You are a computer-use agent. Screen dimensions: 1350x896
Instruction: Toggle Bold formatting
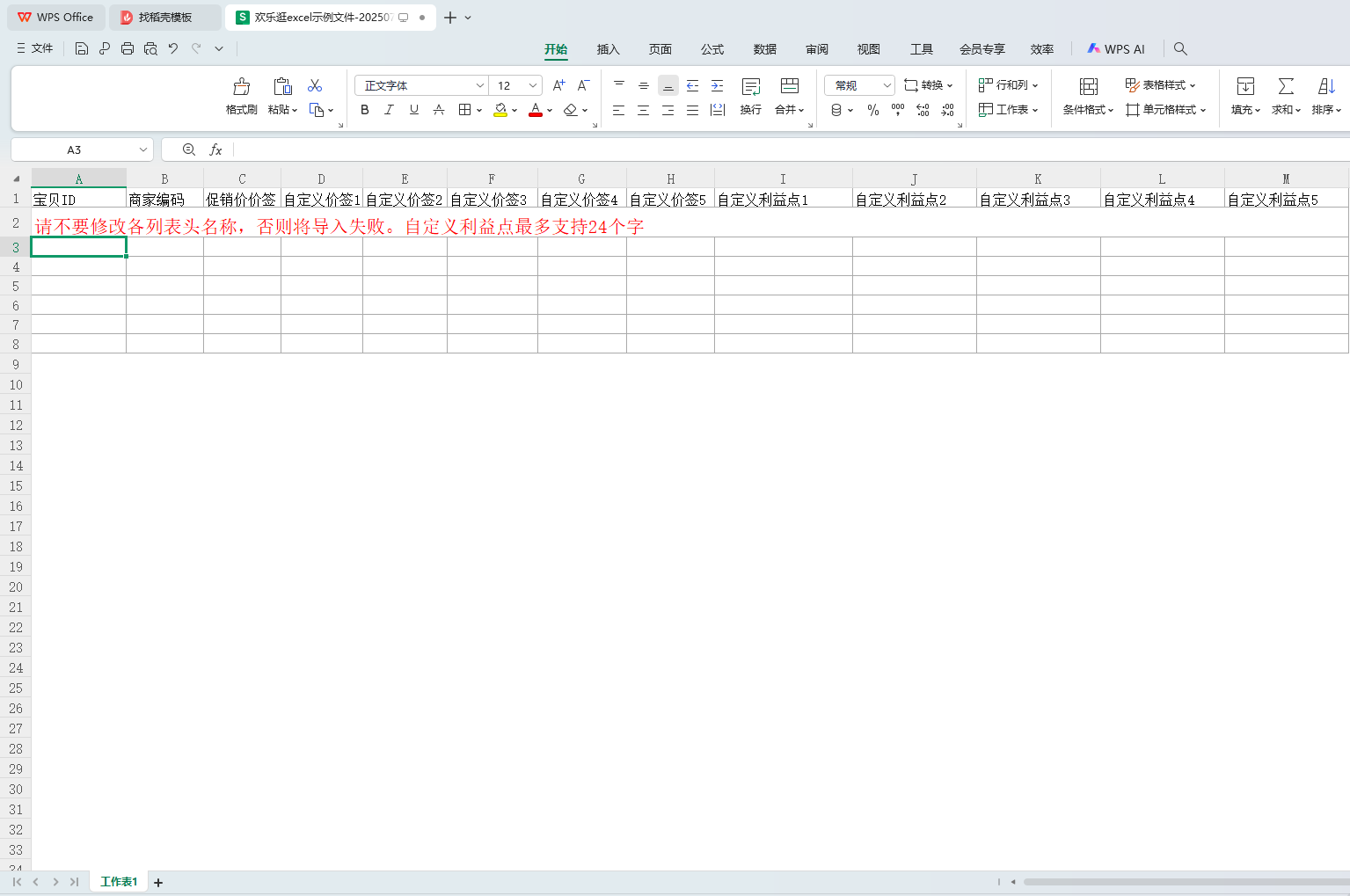click(x=365, y=110)
